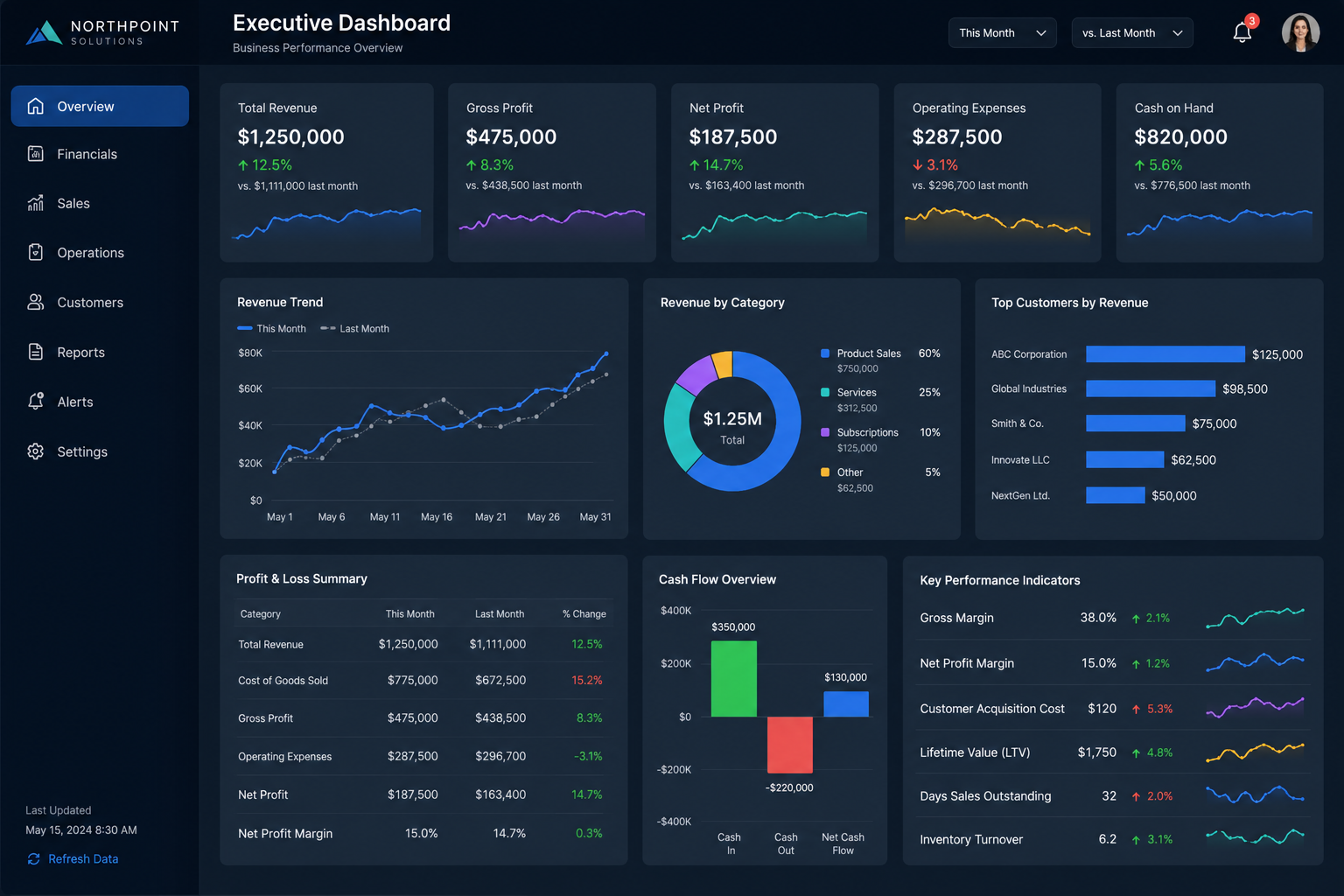Click the NextGen Ltd. revenue bar
This screenshot has height=896, width=1344.
[x=1116, y=495]
